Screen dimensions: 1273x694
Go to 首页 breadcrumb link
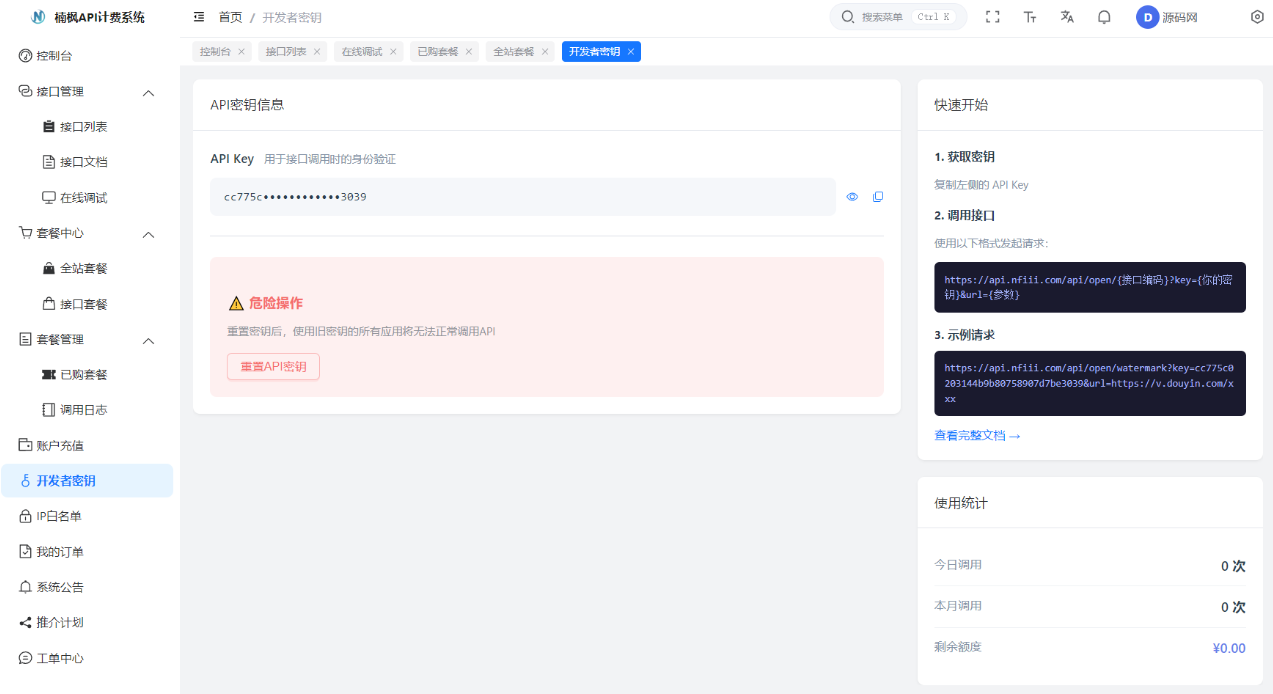pos(230,17)
